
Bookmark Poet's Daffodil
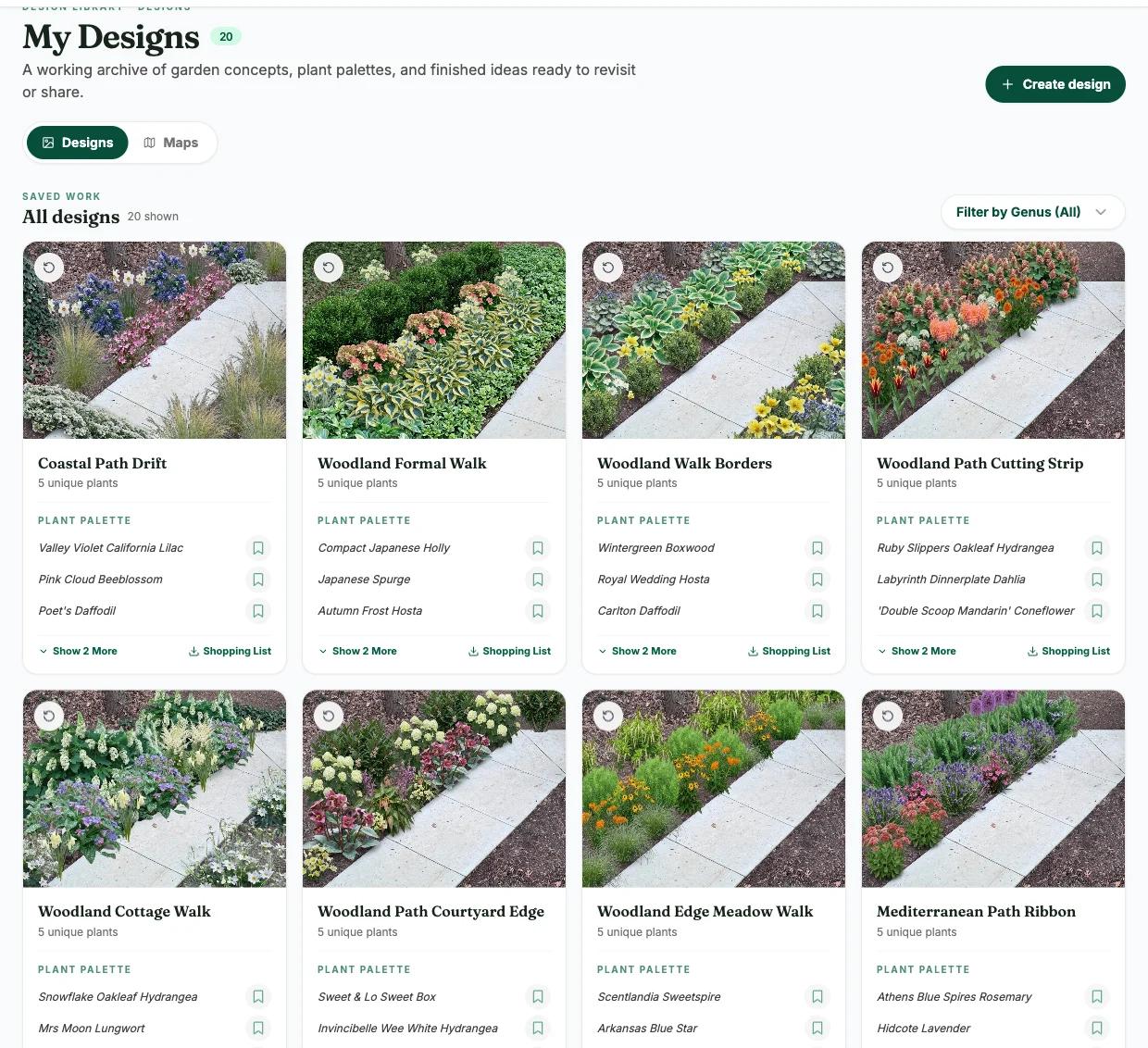coord(258,611)
